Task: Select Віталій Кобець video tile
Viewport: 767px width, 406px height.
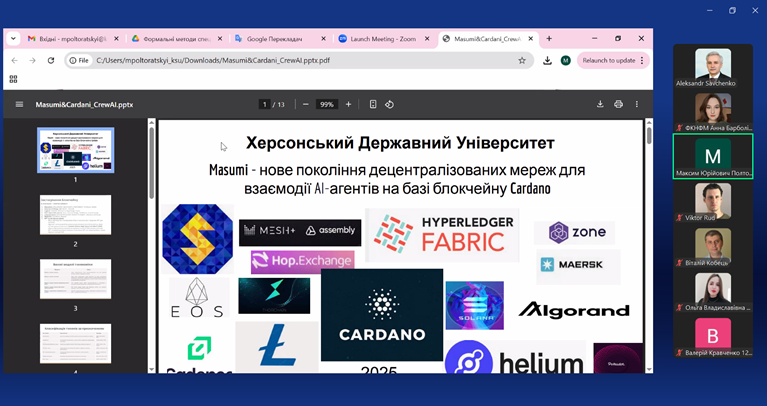Action: pos(713,246)
